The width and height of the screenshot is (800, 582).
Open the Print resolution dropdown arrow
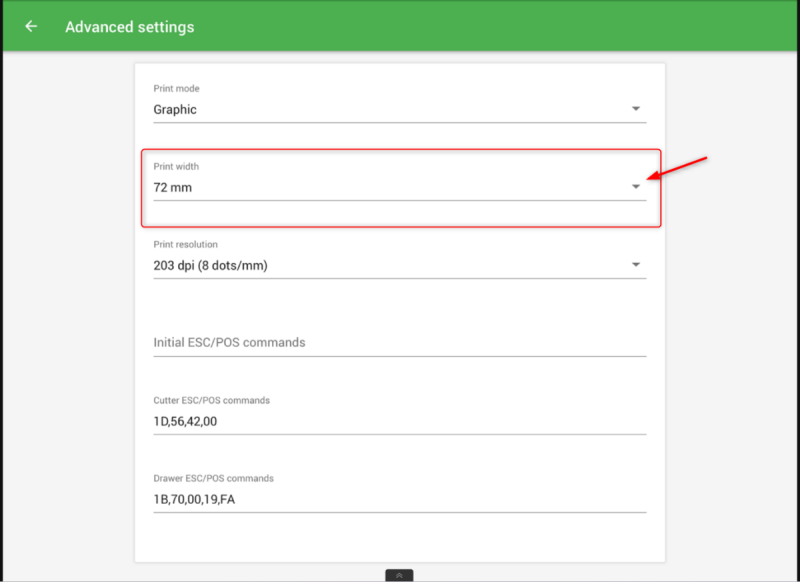click(636, 264)
